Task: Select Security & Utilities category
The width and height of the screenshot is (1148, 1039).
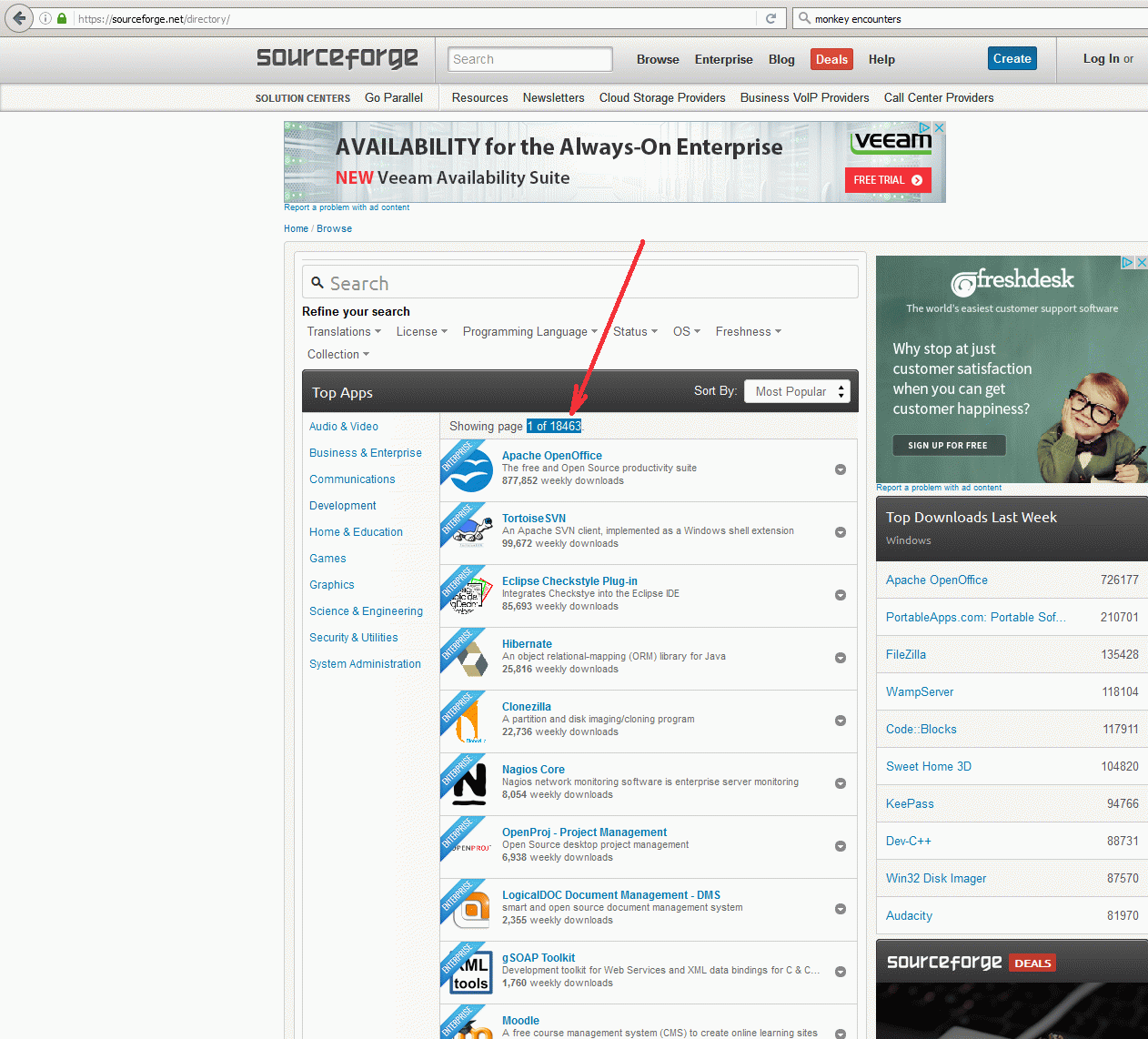Action: [354, 637]
